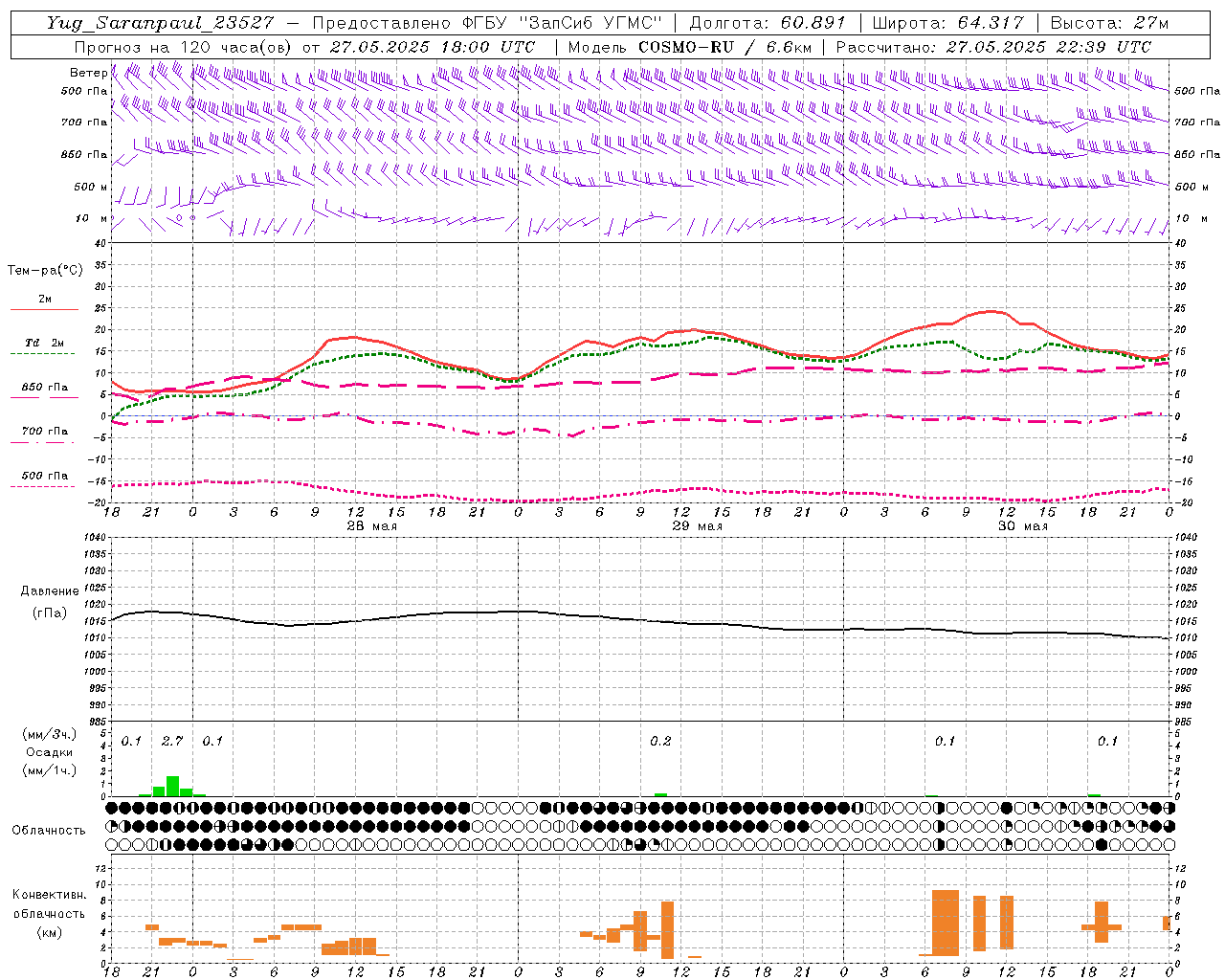This screenshot has width=1225, height=980.
Task: Click the 2.7 precipitation total value
Action: pos(172,741)
